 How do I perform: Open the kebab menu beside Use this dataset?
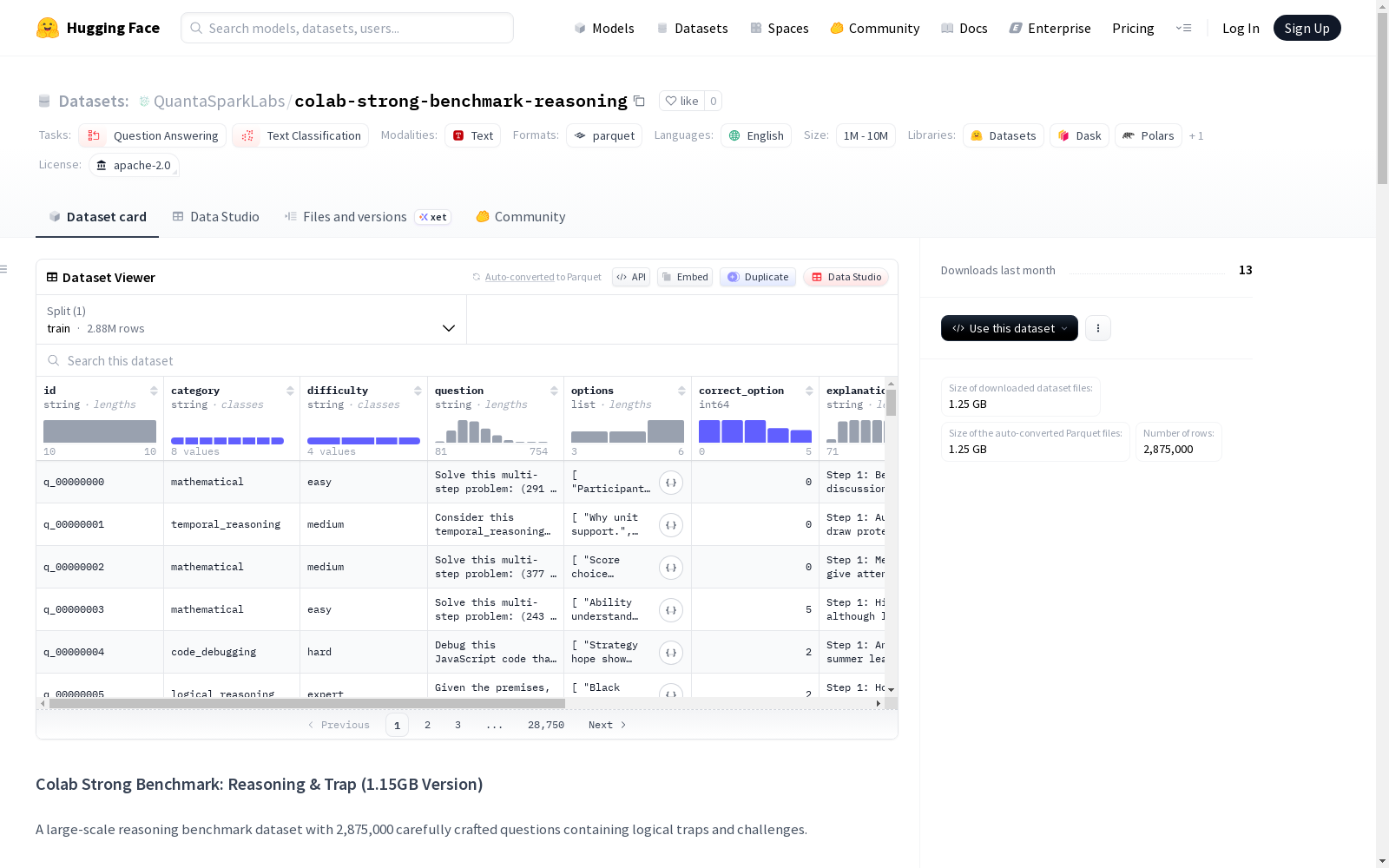(1098, 328)
